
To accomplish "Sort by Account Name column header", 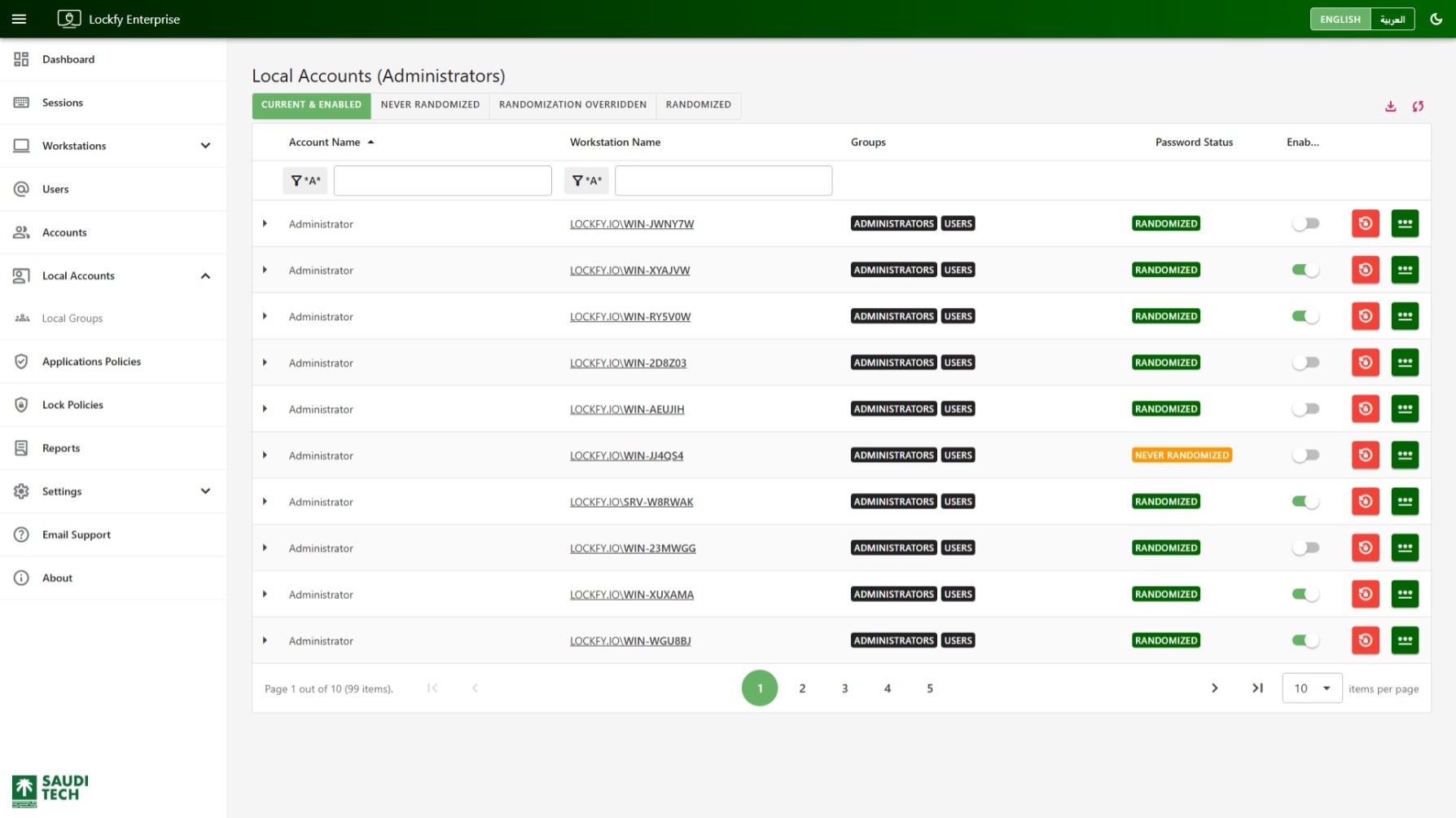I will (331, 143).
